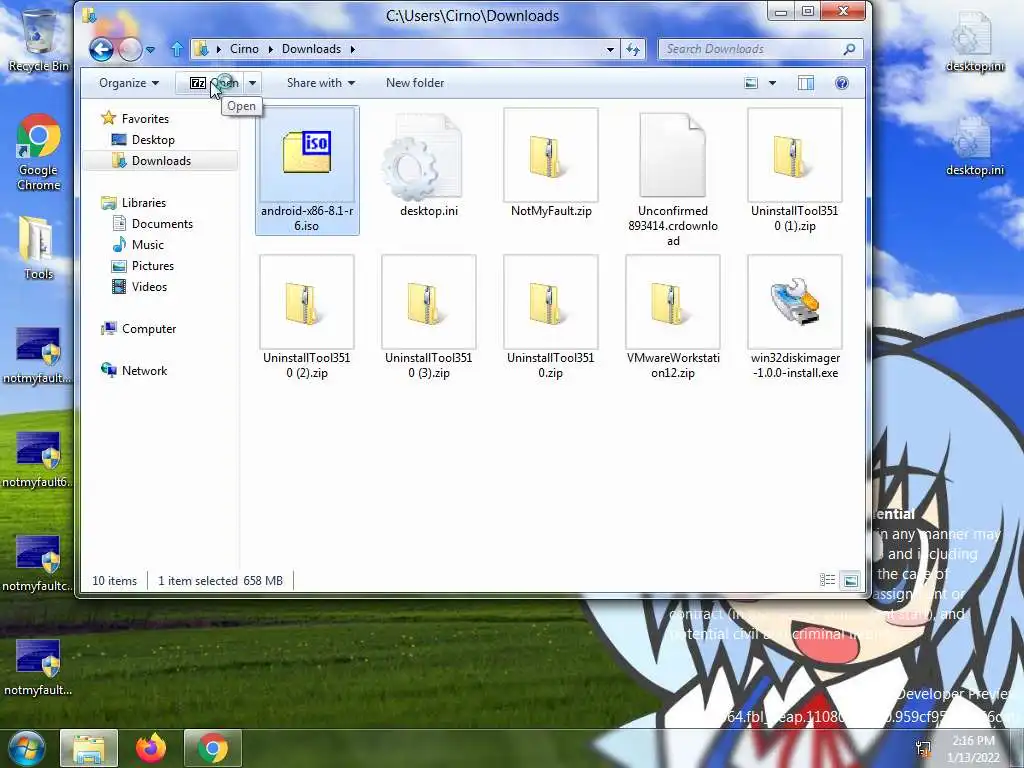This screenshot has width=1024, height=768.
Task: Open Firefox from the taskbar
Action: click(x=151, y=748)
